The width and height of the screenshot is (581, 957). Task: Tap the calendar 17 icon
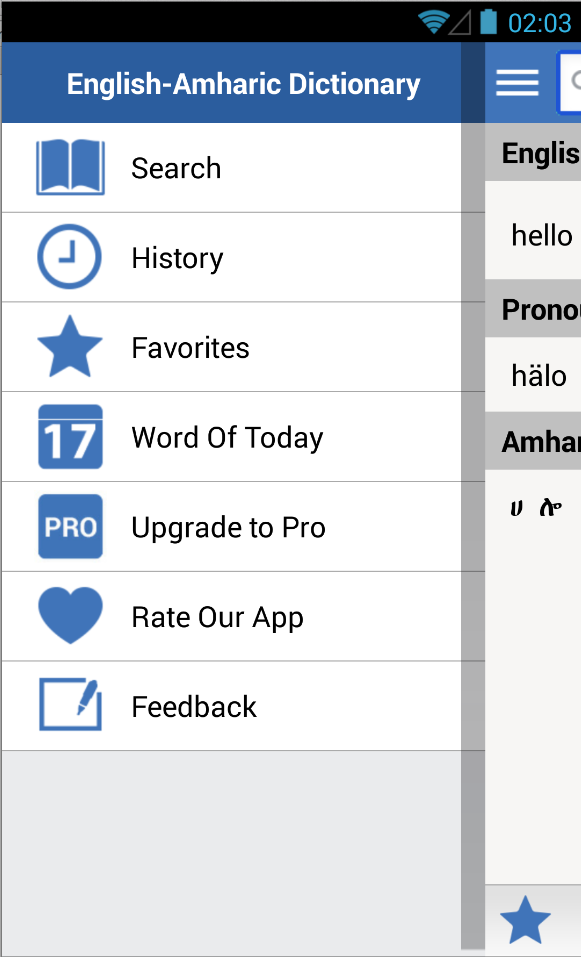coord(70,436)
